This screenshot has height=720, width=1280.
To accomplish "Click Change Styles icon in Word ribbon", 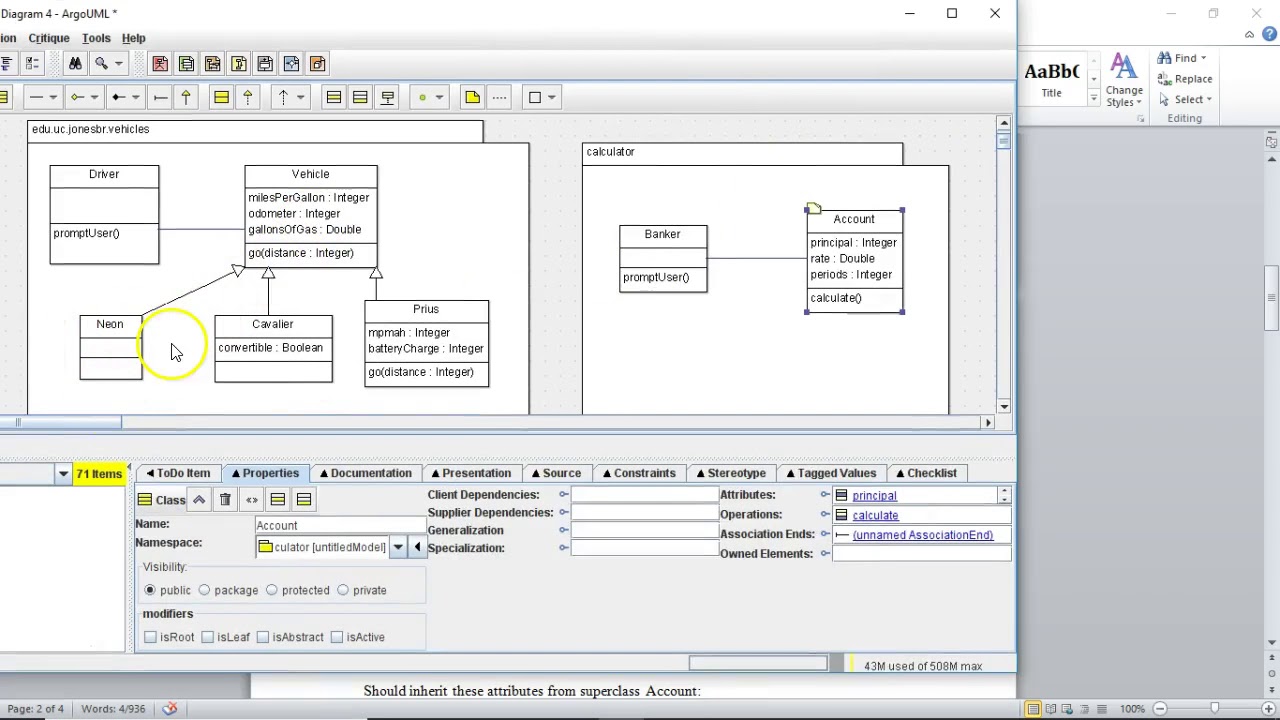I will (x=1124, y=80).
